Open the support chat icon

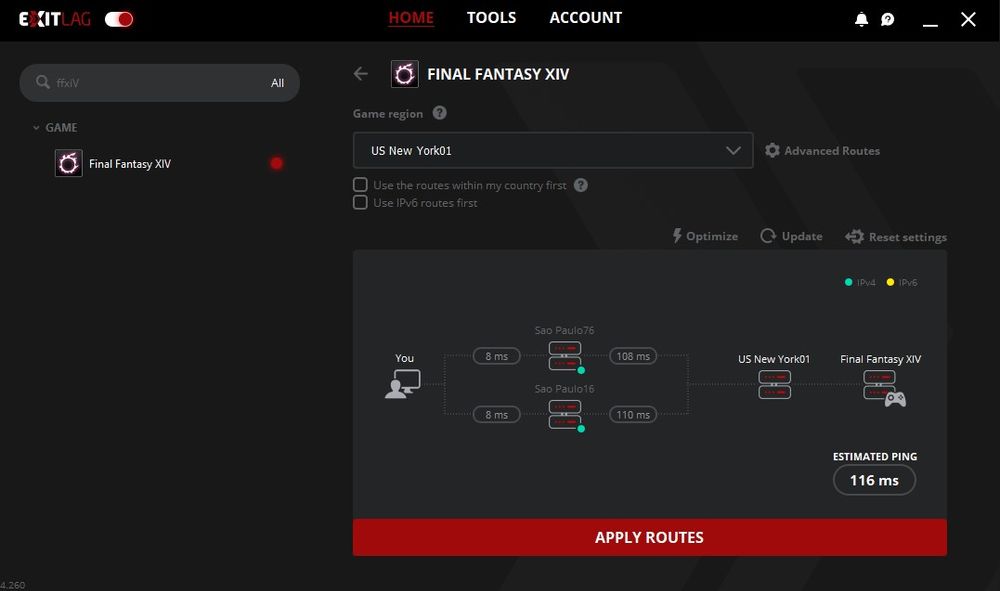coord(887,19)
